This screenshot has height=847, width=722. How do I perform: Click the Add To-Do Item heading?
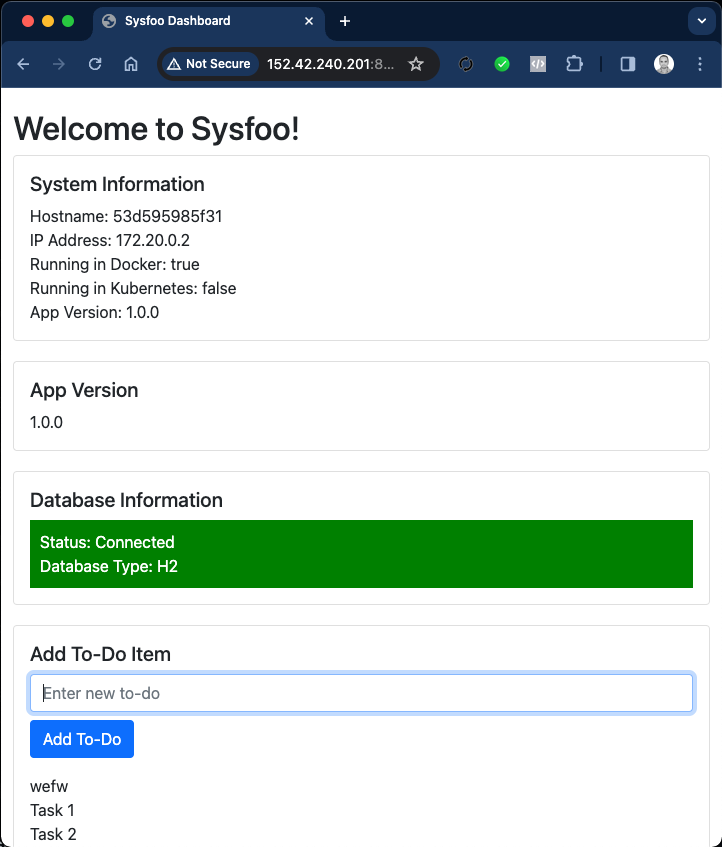pyautogui.click(x=100, y=654)
